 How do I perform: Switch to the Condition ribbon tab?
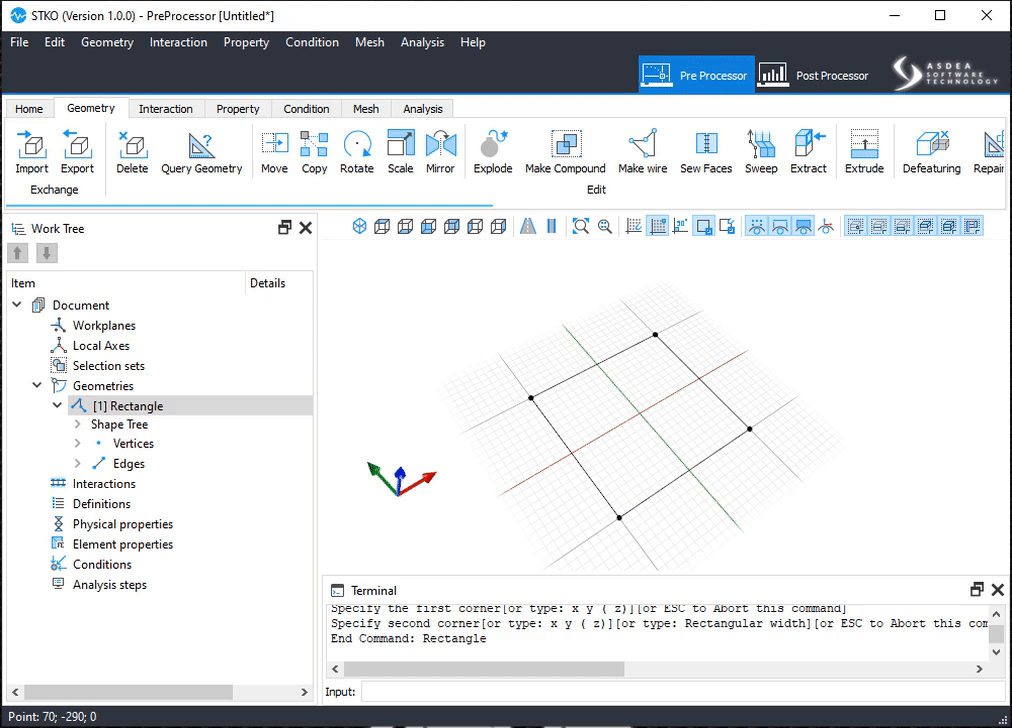(x=306, y=108)
